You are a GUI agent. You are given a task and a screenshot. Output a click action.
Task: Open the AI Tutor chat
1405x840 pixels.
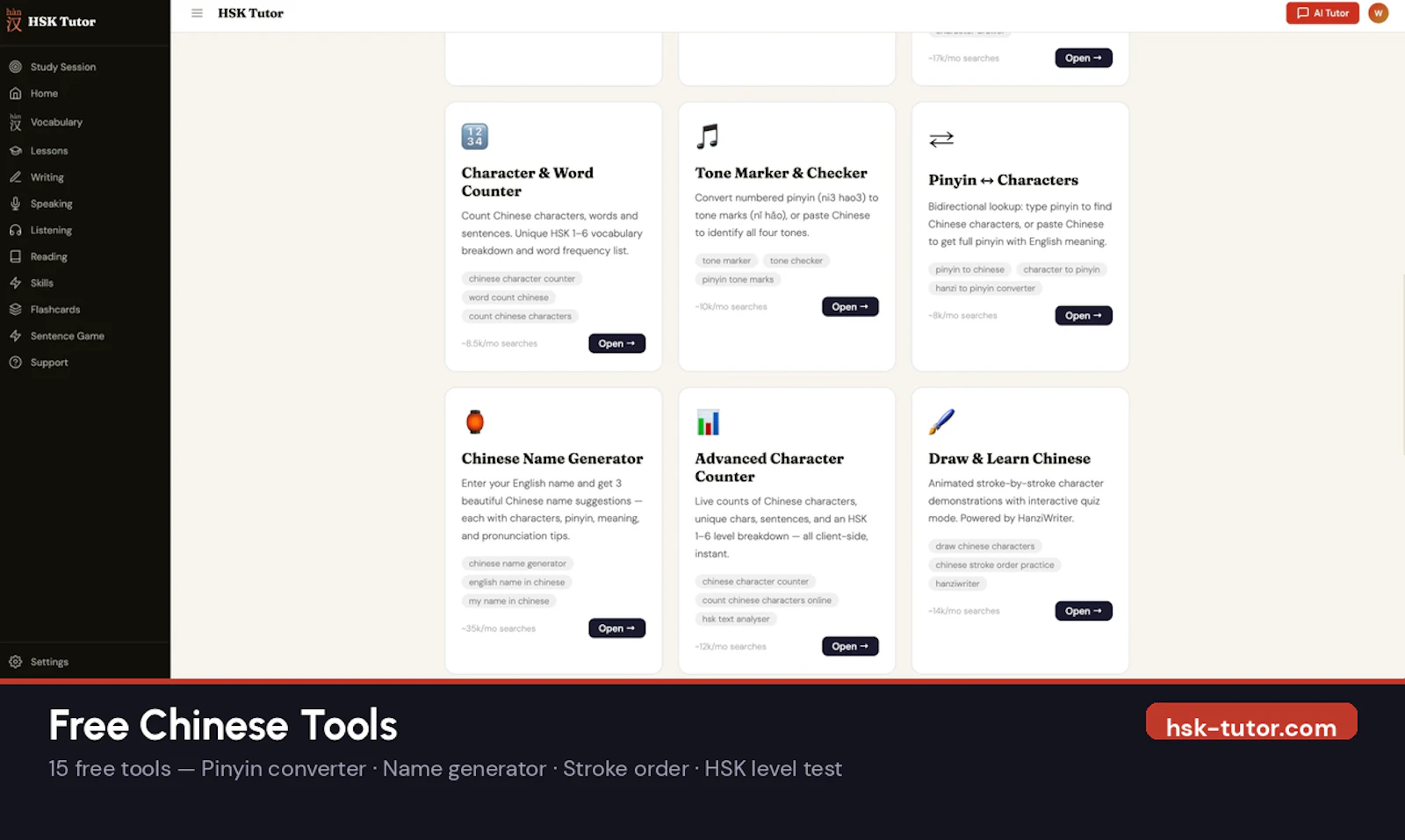1322,13
